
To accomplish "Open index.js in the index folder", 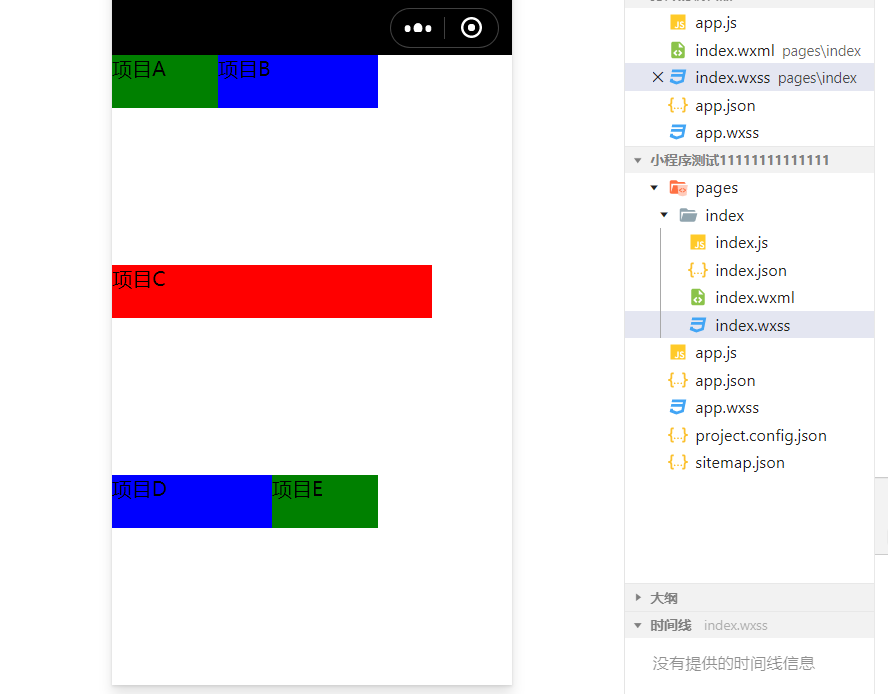I will point(749,242).
